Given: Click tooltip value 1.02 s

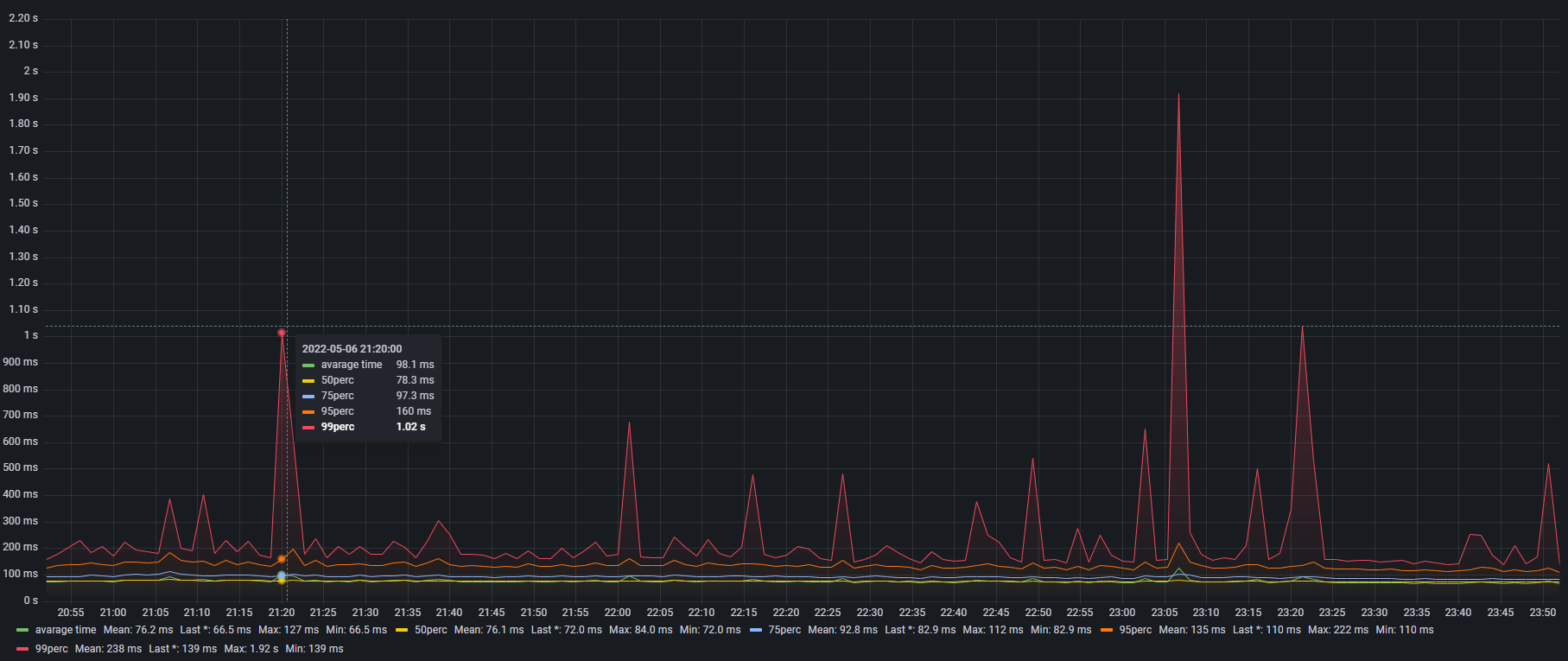Looking at the screenshot, I should click(410, 427).
